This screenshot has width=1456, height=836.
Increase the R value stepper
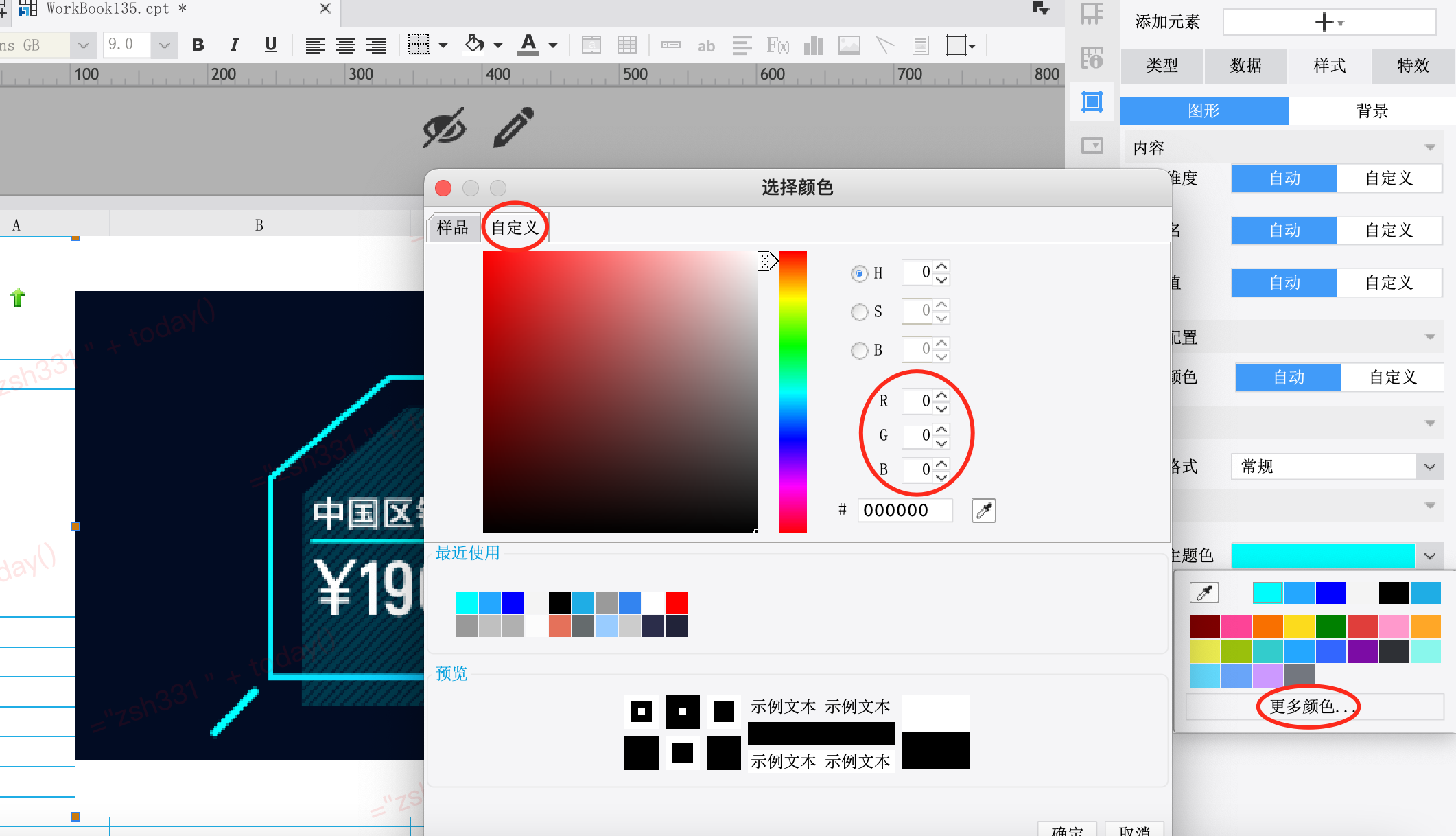point(941,395)
